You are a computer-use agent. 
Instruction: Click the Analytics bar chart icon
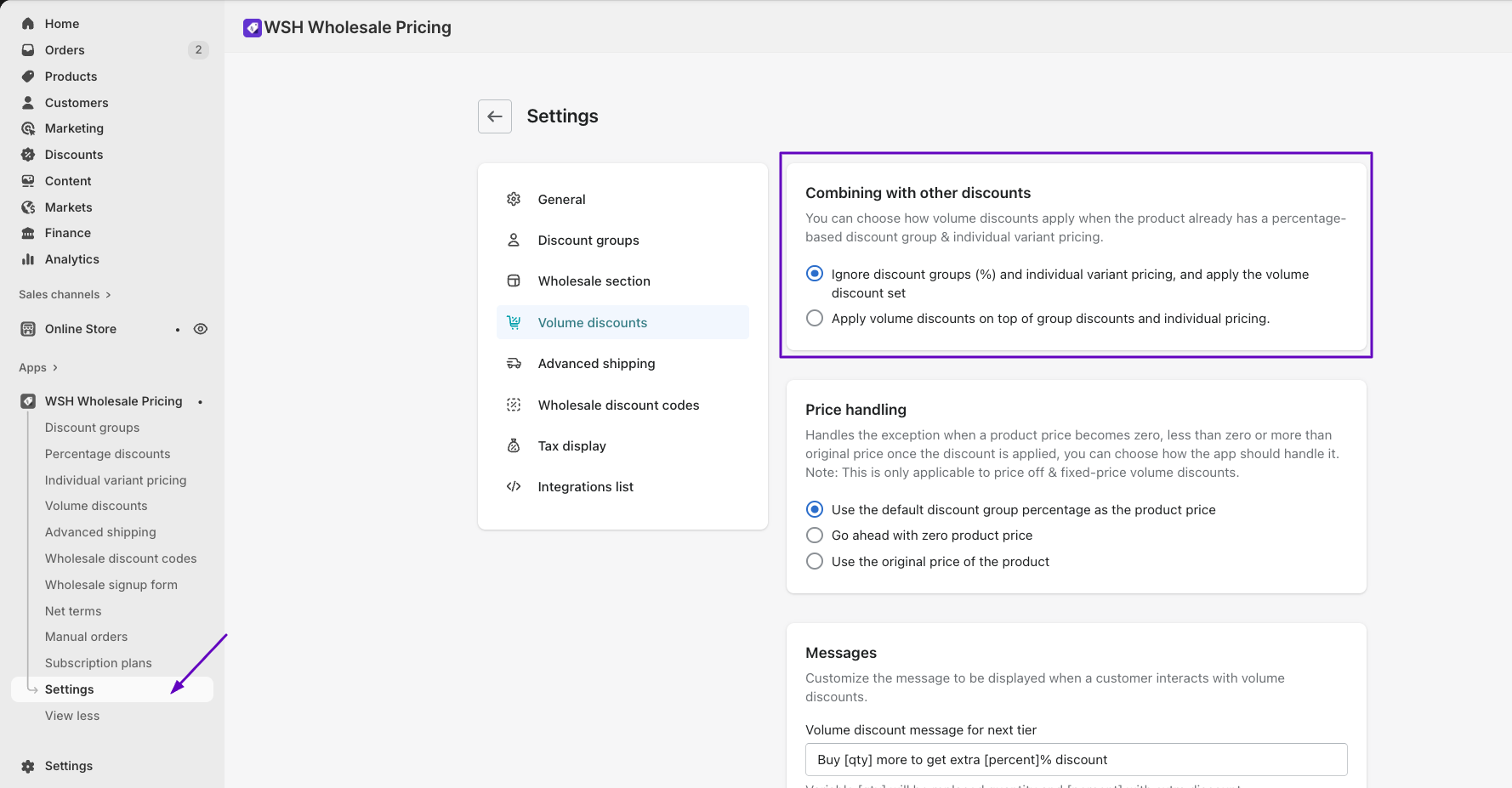pyautogui.click(x=28, y=259)
